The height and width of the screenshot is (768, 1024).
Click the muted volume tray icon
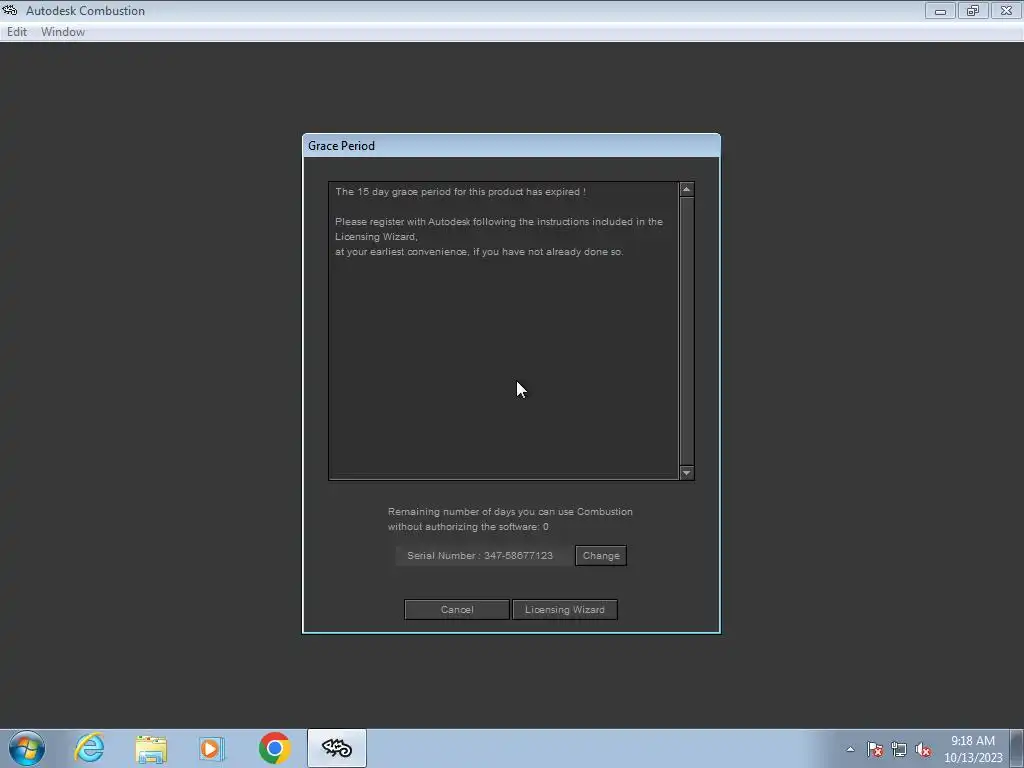coord(923,749)
